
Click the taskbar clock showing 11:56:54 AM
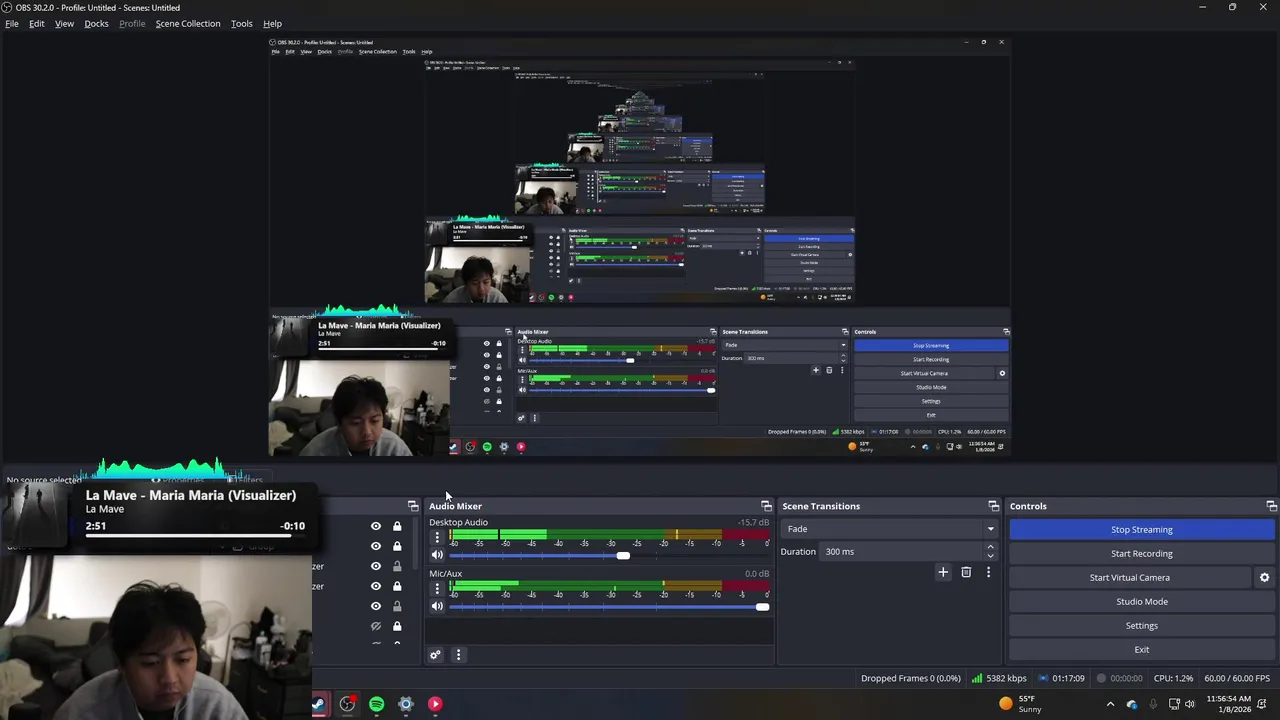click(1228, 704)
